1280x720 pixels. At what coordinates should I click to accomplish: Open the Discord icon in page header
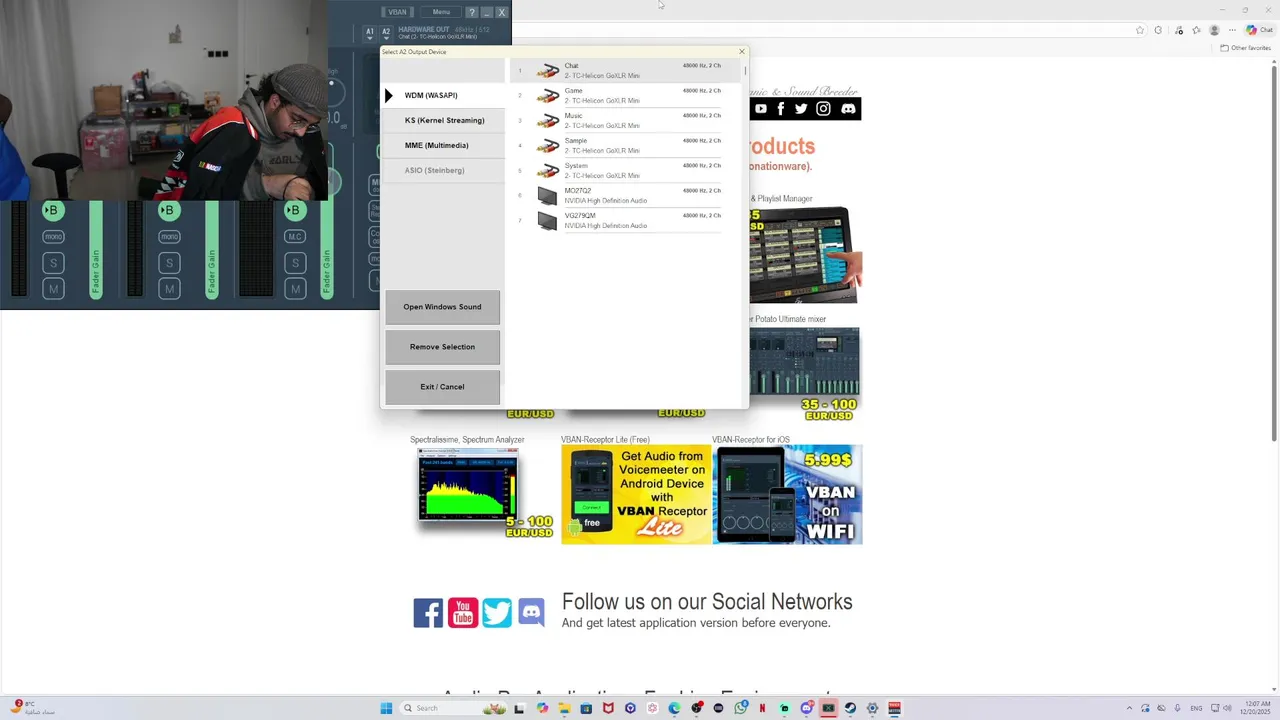tap(848, 109)
